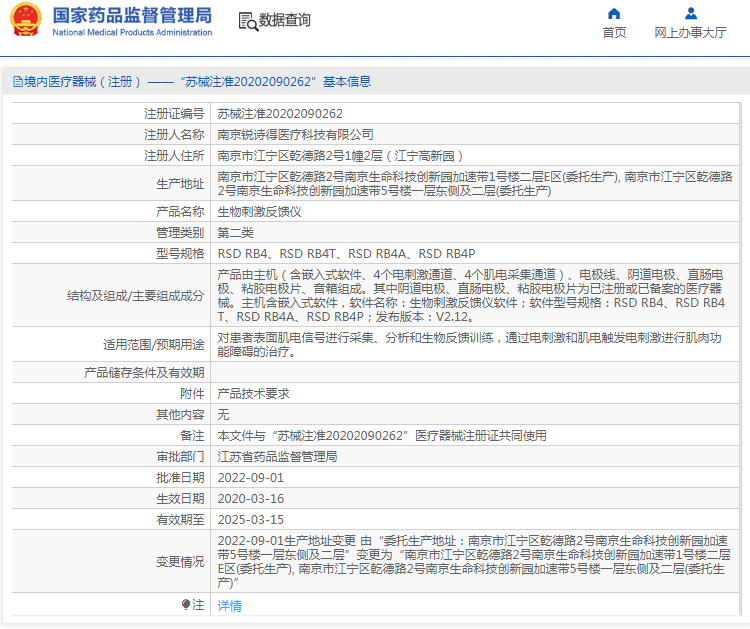Open the 数据查询 text label

pyautogui.click(x=285, y=21)
